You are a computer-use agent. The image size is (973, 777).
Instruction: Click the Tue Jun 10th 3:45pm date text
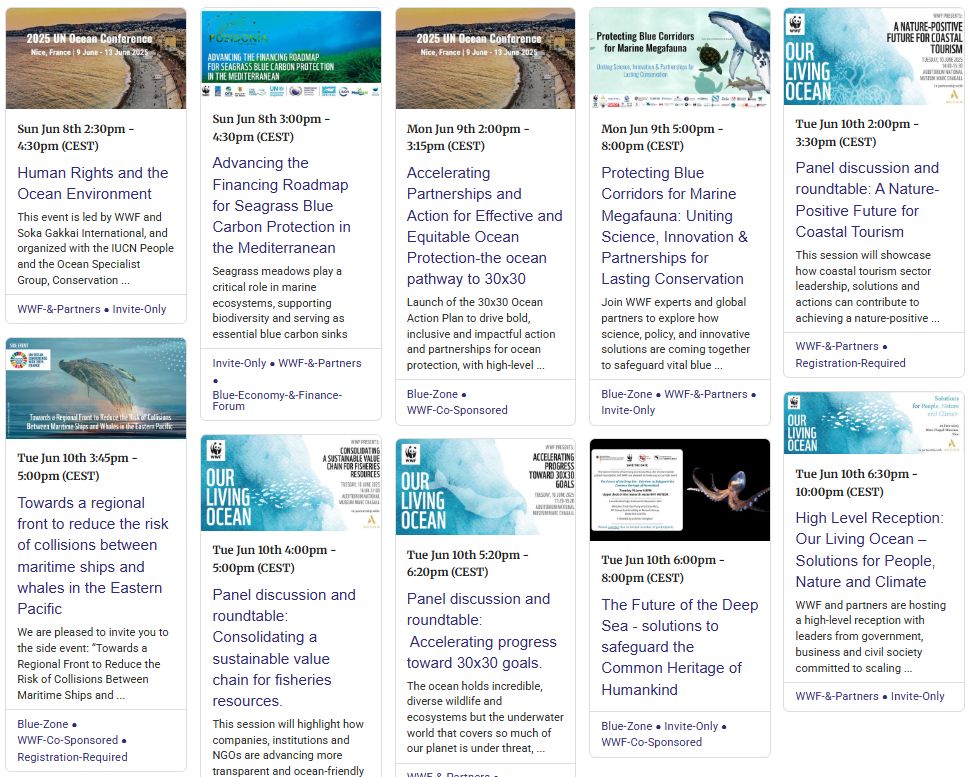click(x=78, y=467)
